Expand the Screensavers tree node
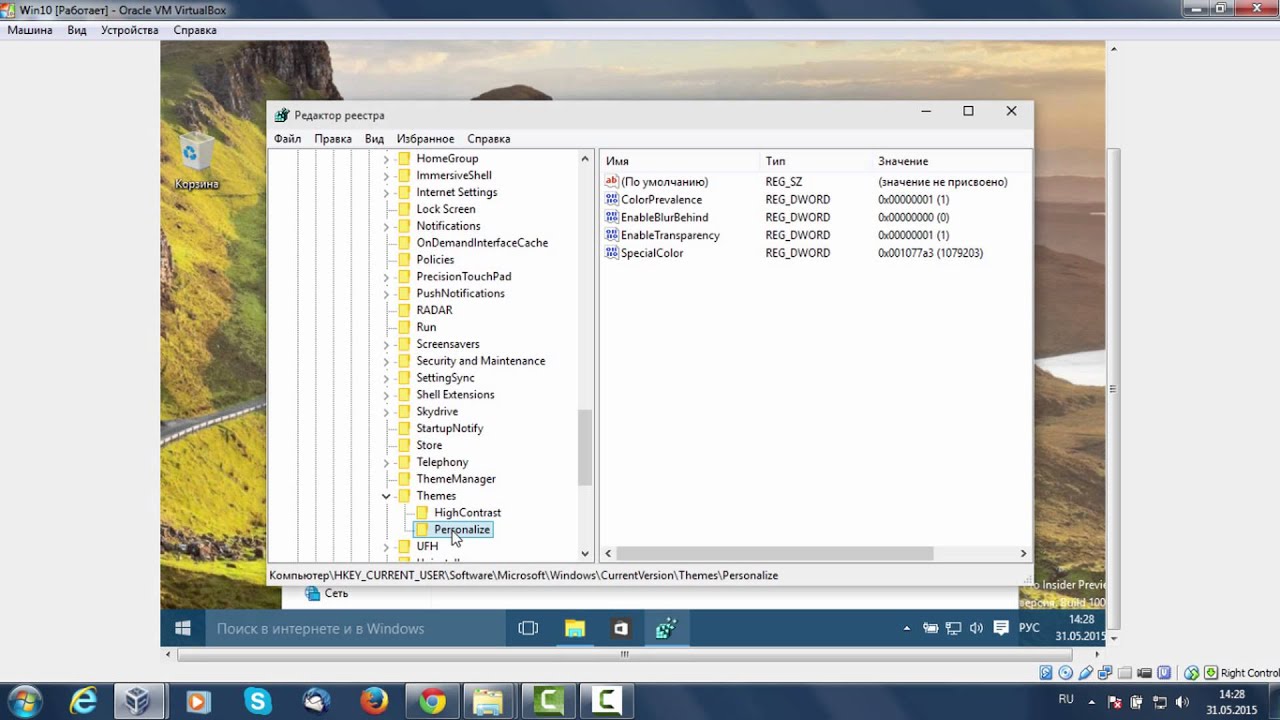Screen dimensions: 1280x720 click(386, 344)
